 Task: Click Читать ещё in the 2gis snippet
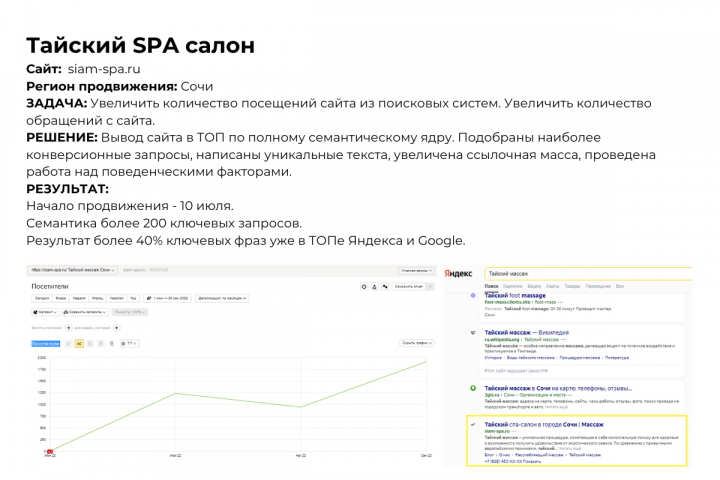[556, 407]
